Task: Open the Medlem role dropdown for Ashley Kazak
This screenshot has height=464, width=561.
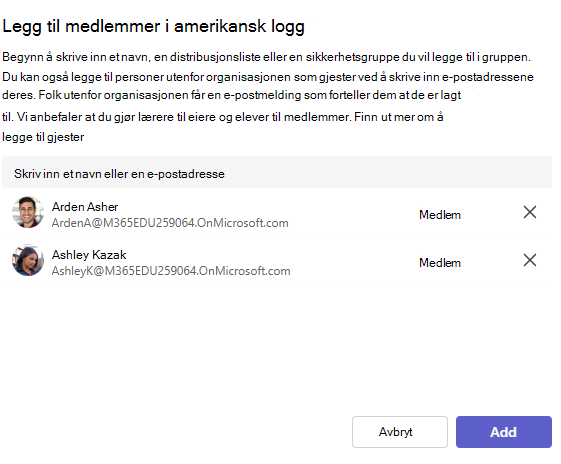Action: [440, 263]
